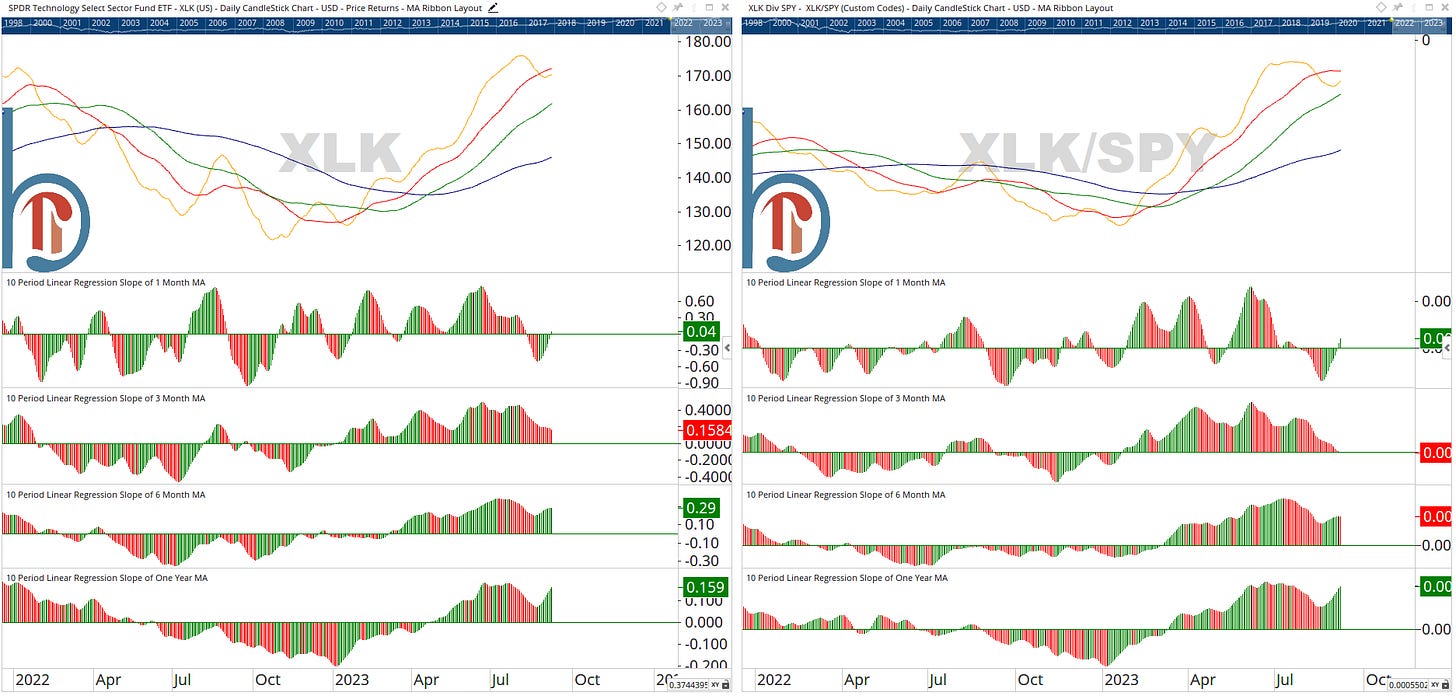Click green 0.159 value tag on XLK
Image resolution: width=1456 pixels, height=697 pixels.
[705, 587]
